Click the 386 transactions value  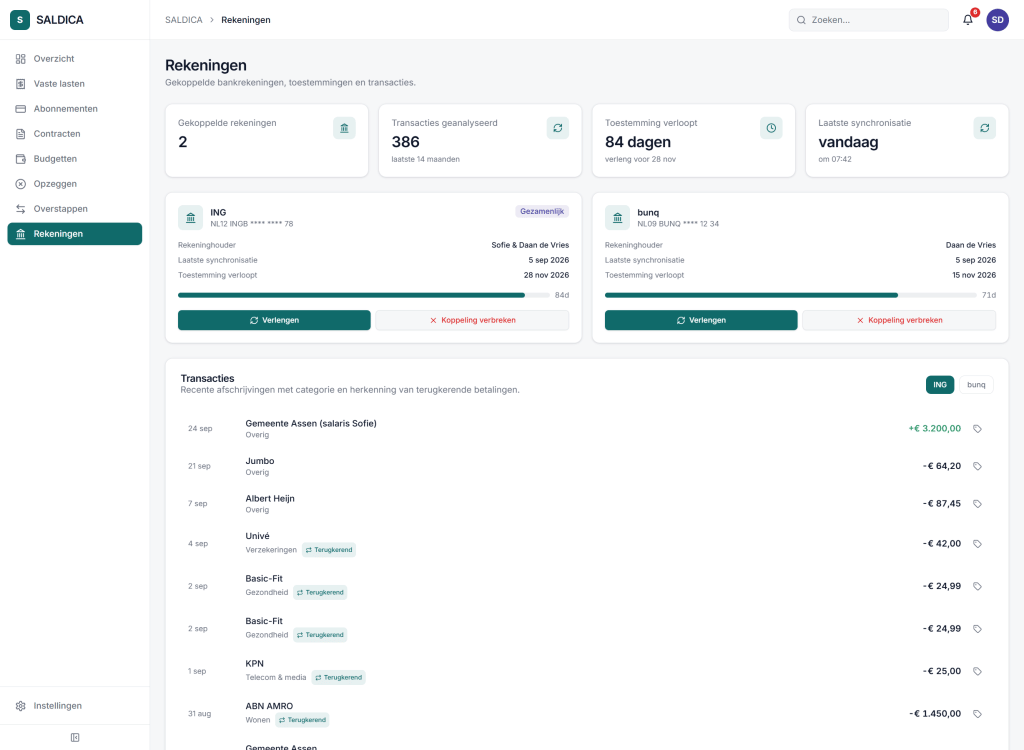(x=406, y=142)
